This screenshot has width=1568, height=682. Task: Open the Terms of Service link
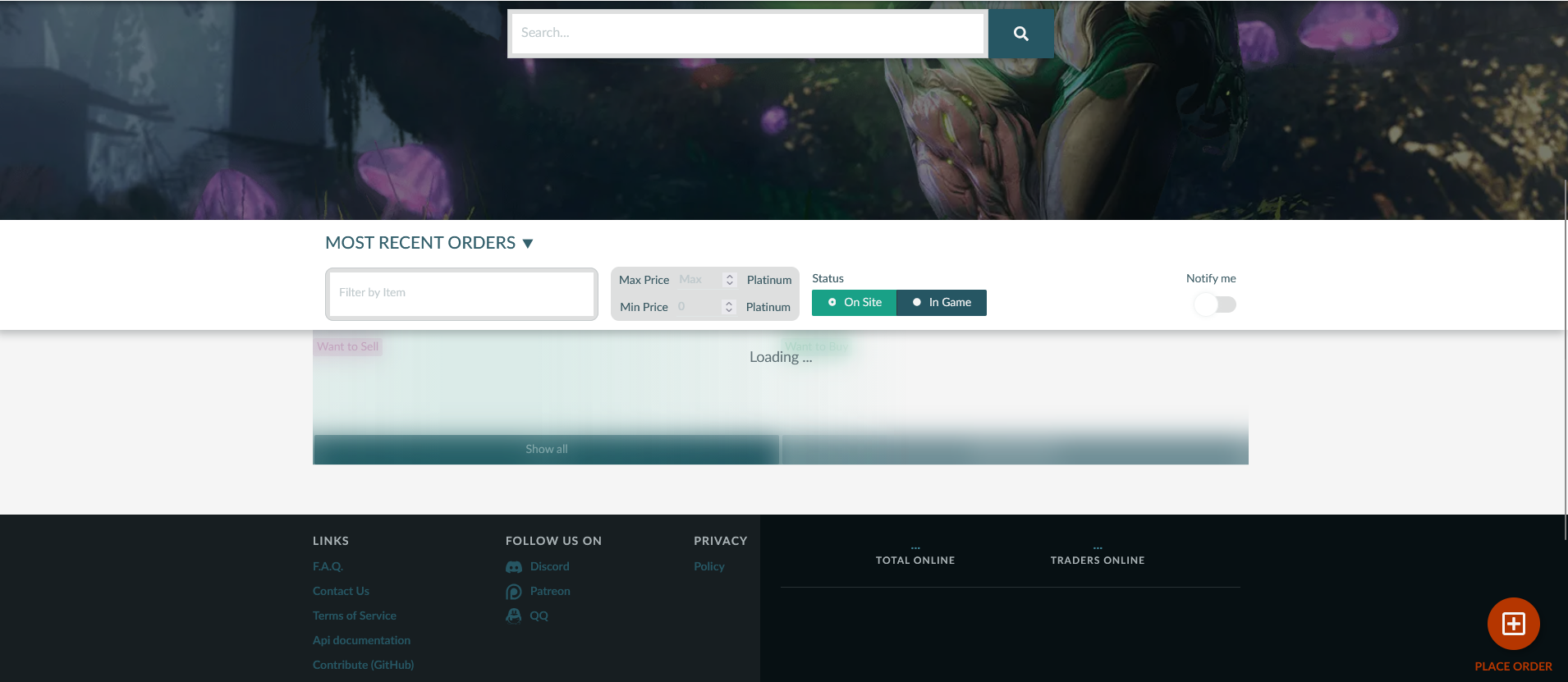point(355,616)
